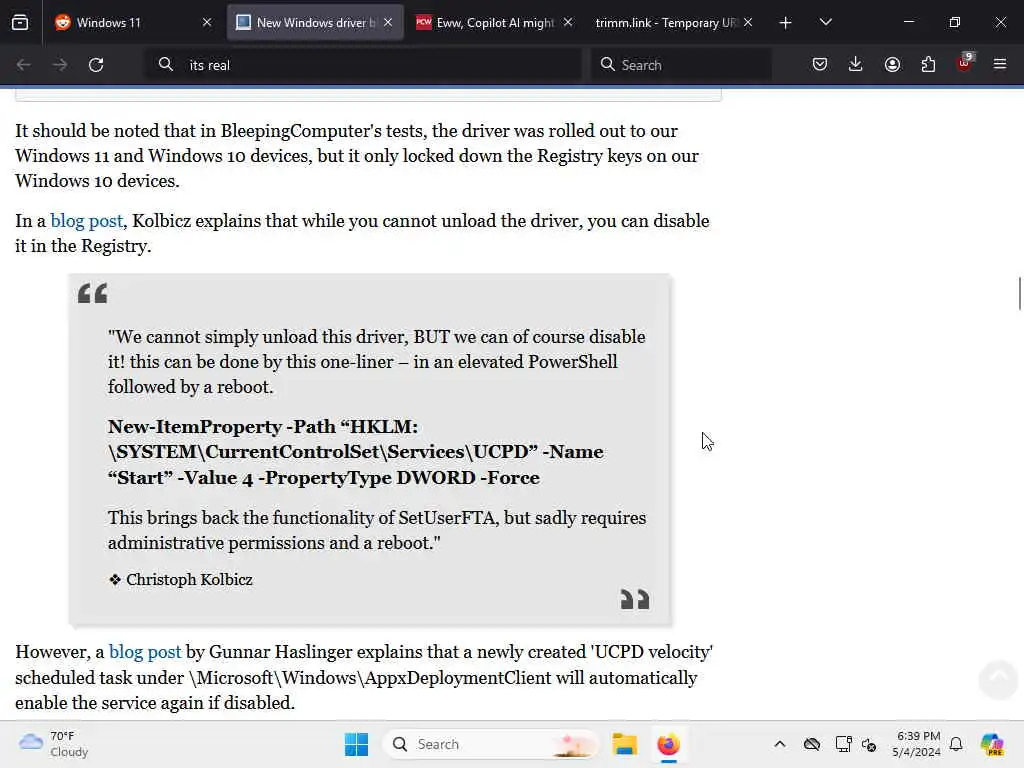Image resolution: width=1024 pixels, height=768 pixels.
Task: Focus the browser Search box
Action: tap(681, 65)
